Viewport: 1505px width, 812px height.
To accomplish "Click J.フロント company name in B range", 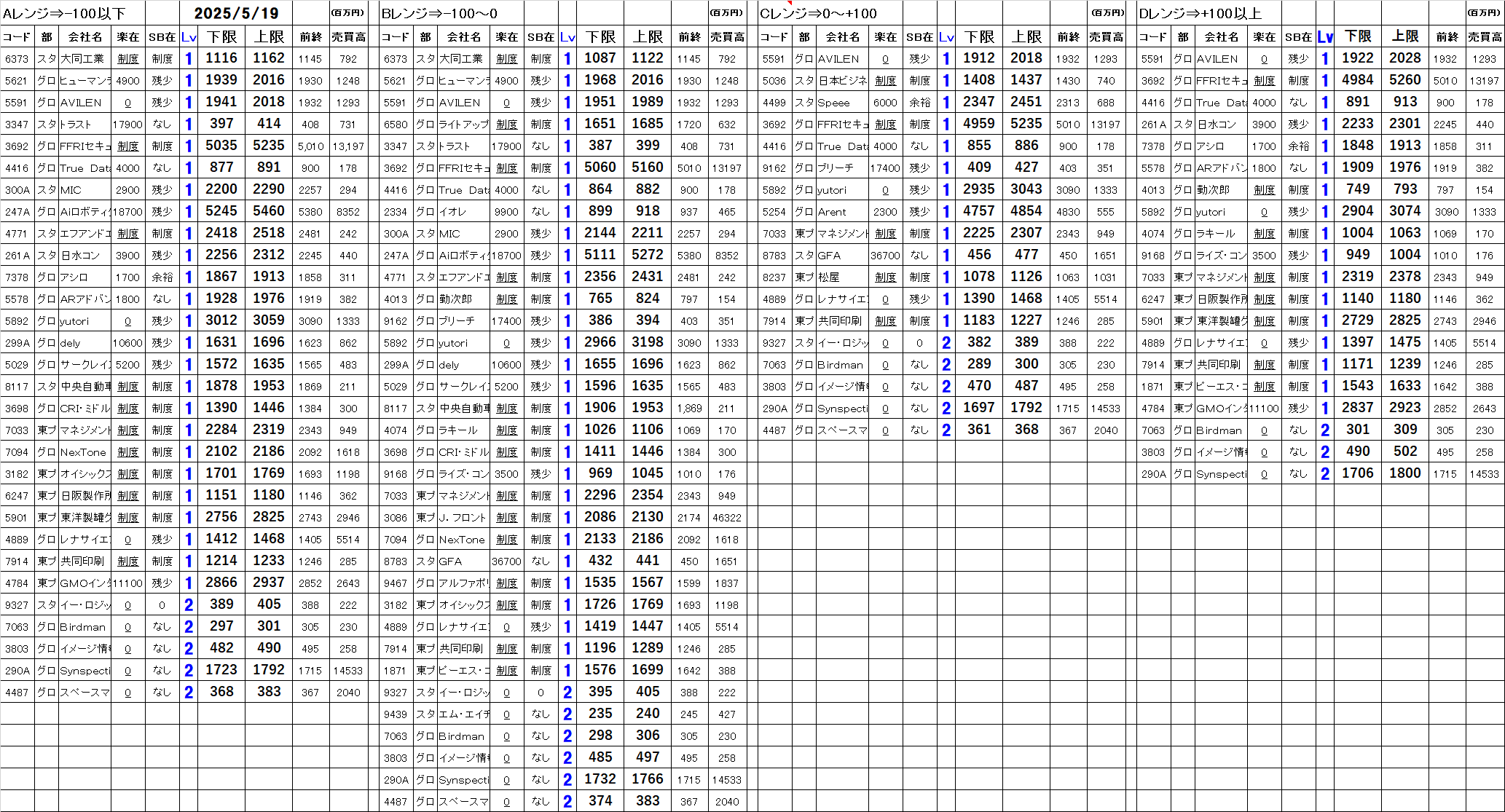I will coord(463,518).
